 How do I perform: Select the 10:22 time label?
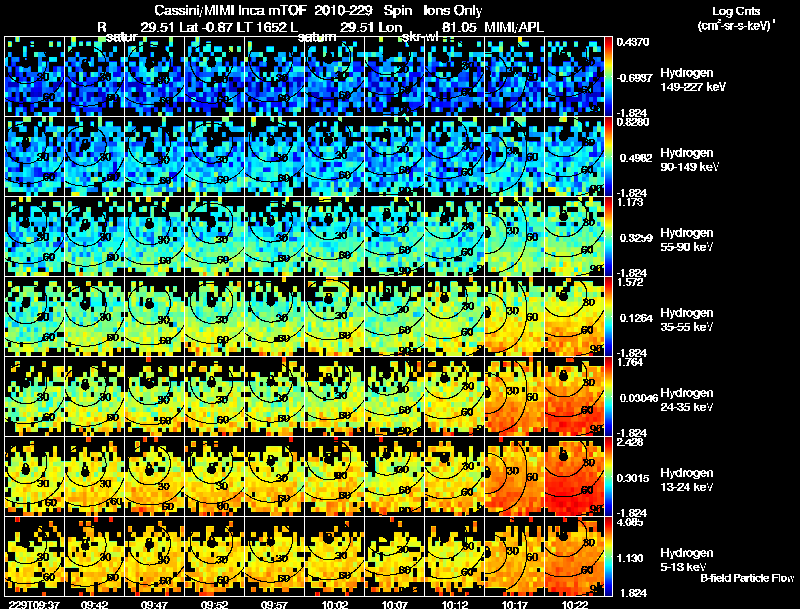tap(574, 604)
